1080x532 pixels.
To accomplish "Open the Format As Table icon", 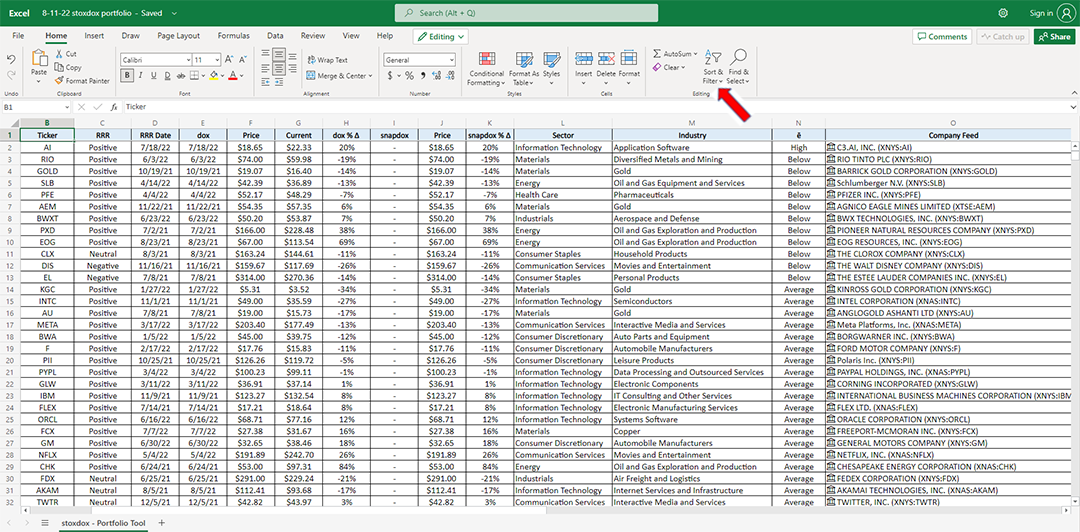I will [524, 59].
